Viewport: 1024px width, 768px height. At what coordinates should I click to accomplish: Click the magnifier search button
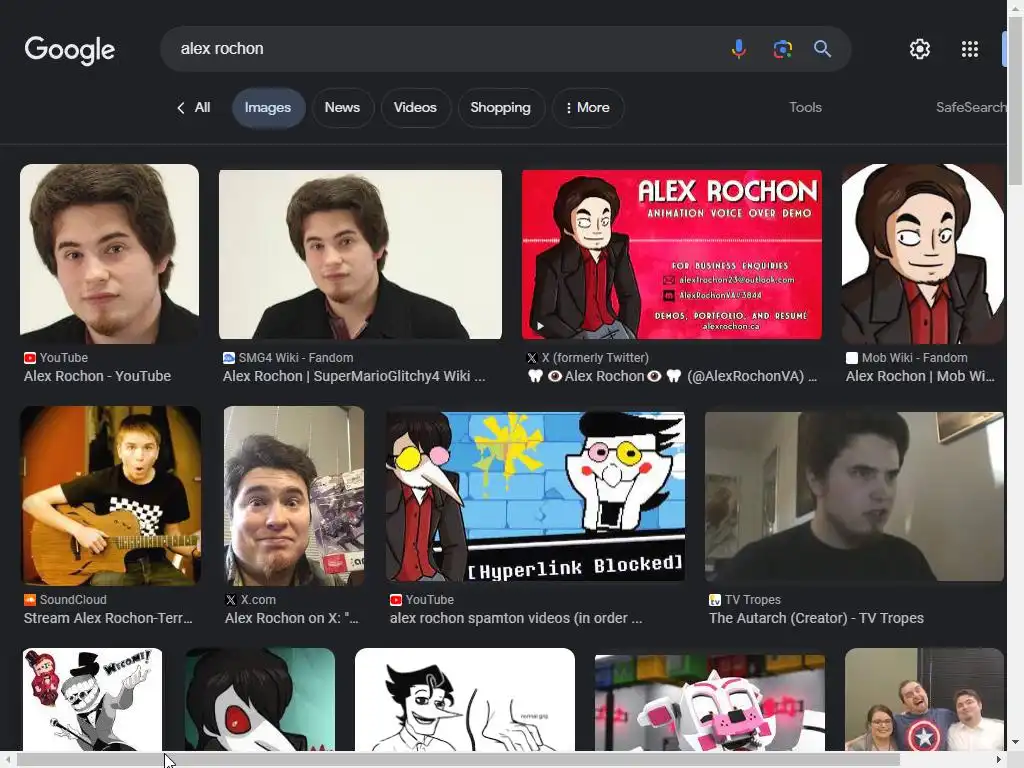(x=822, y=49)
